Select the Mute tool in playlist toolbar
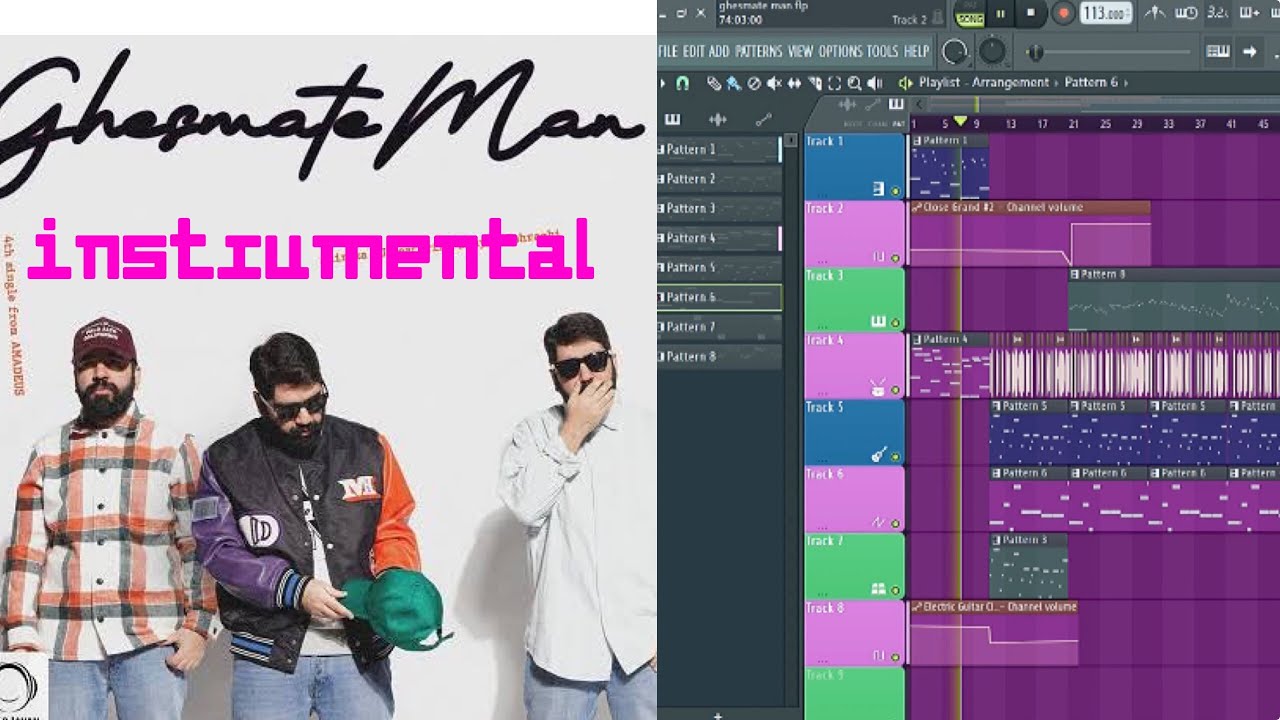 pos(774,83)
